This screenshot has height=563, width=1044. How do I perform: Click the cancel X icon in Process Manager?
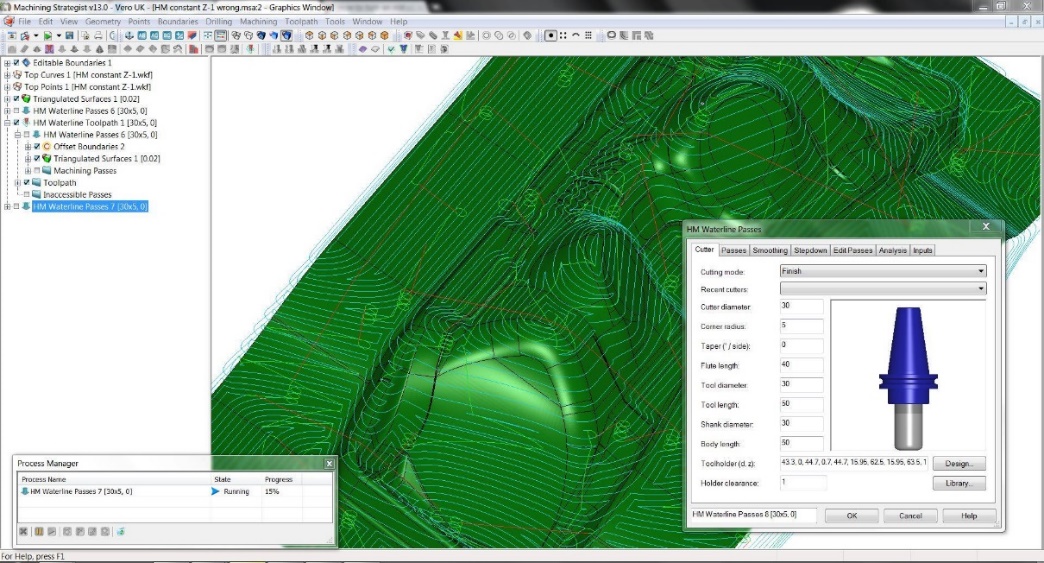(23, 532)
